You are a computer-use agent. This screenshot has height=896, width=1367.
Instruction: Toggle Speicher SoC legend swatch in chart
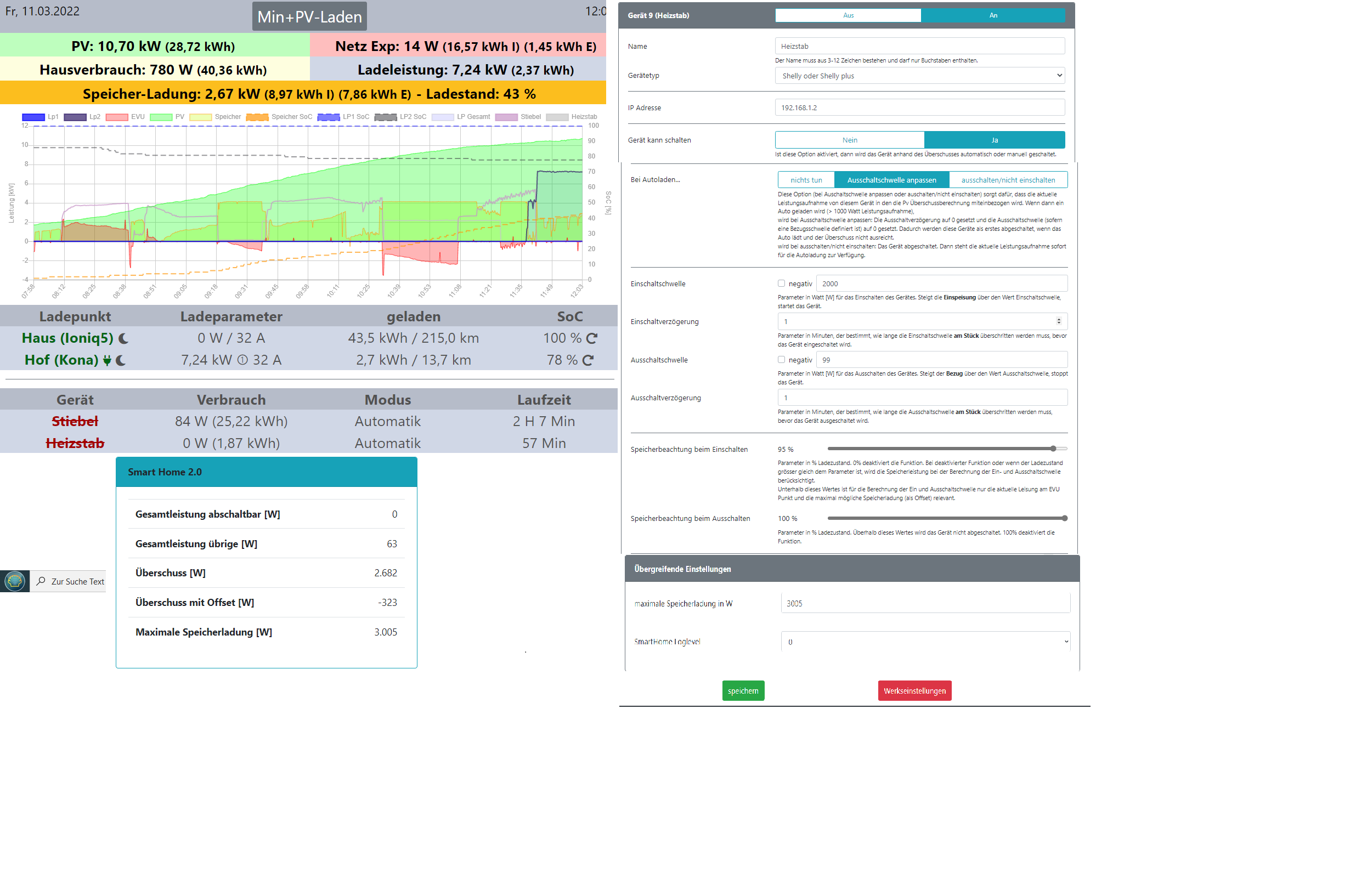coord(257,117)
